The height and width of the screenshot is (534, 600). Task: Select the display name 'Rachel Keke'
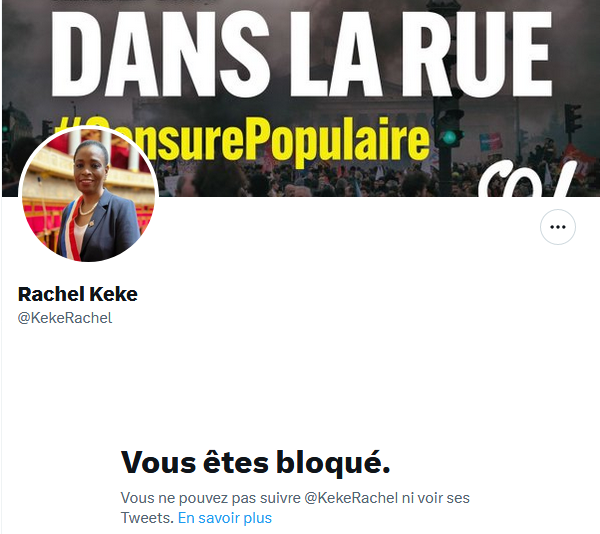(x=78, y=294)
